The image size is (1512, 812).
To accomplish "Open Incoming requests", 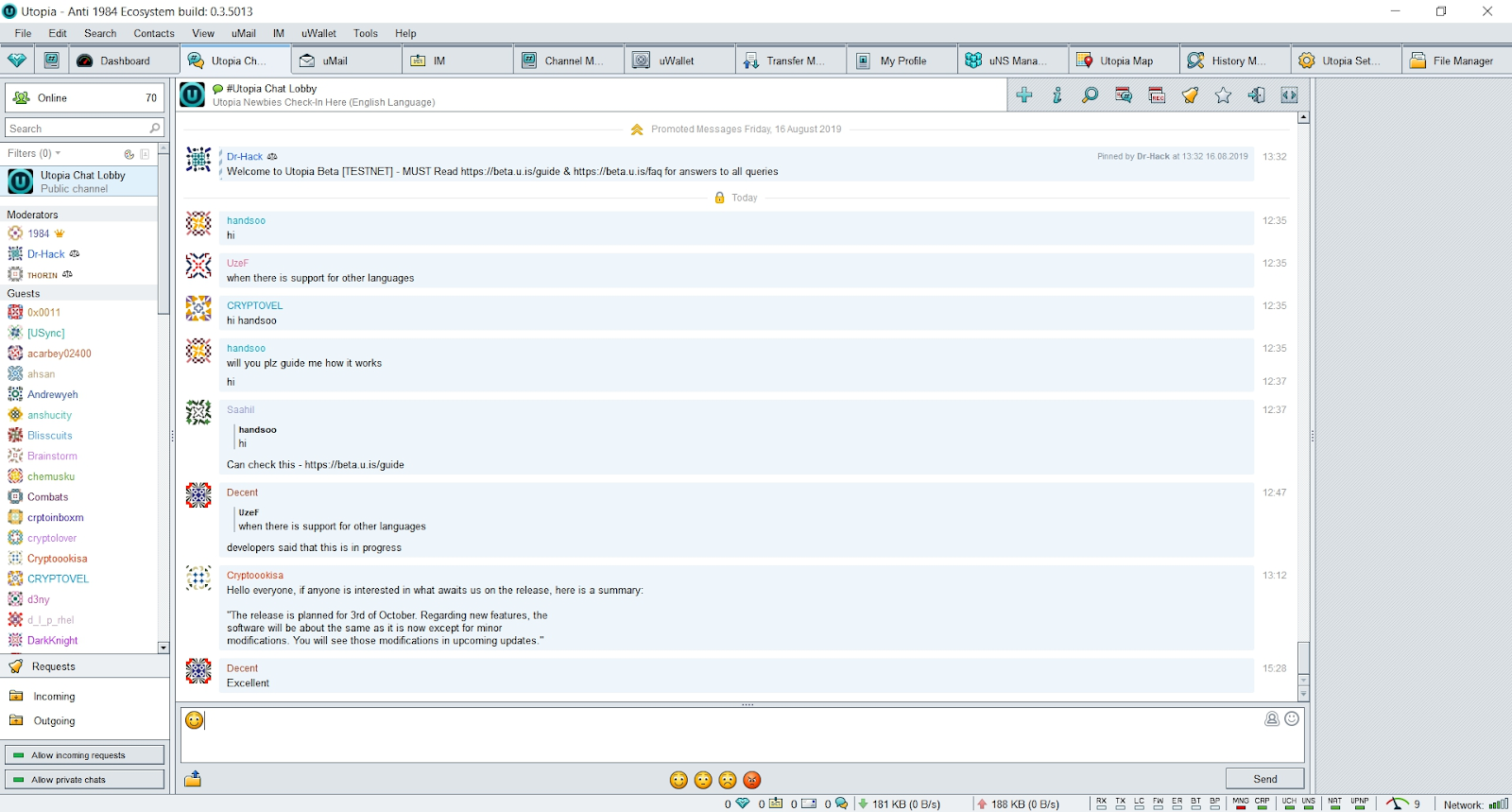I will 54,697.
